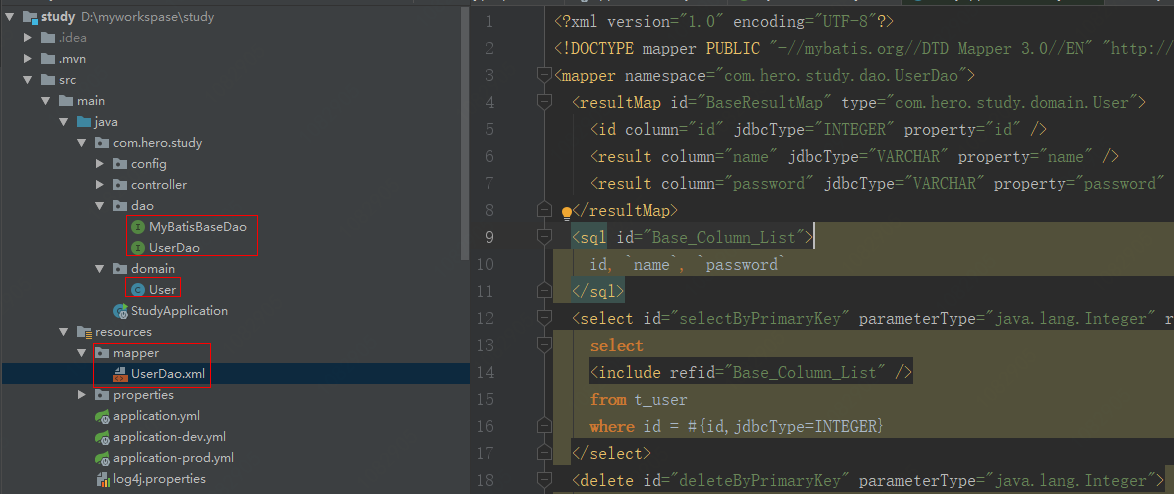The width and height of the screenshot is (1174, 494).
Task: Click the yellow lightbulb intention icon
Action: point(567,212)
